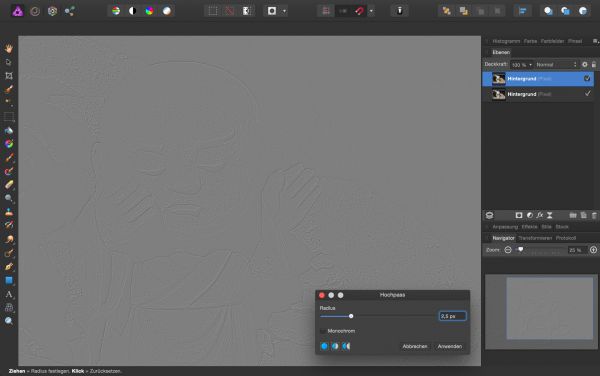Select the Move tool
This screenshot has height=376, width=600.
pyautogui.click(x=9, y=62)
